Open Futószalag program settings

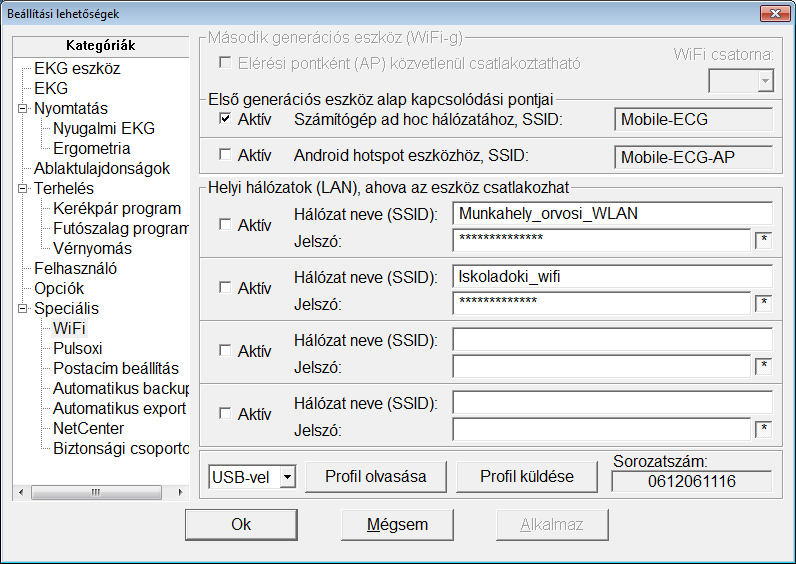tap(120, 228)
